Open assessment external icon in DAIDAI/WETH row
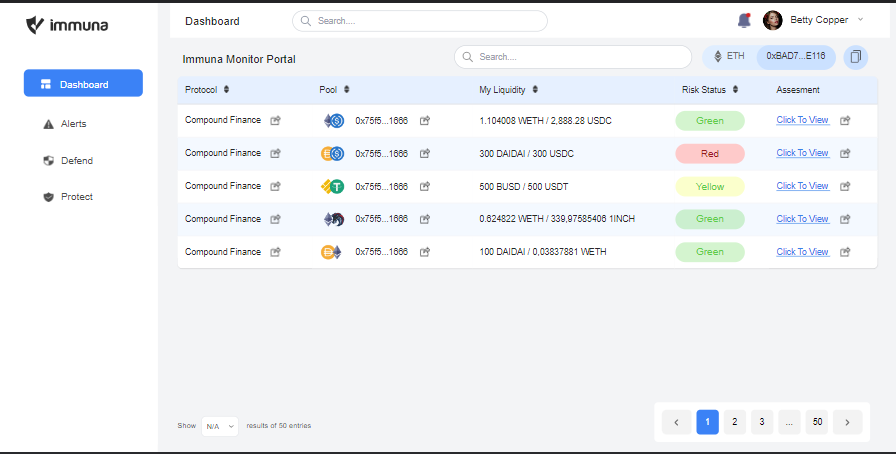The height and width of the screenshot is (454, 896). [x=845, y=252]
